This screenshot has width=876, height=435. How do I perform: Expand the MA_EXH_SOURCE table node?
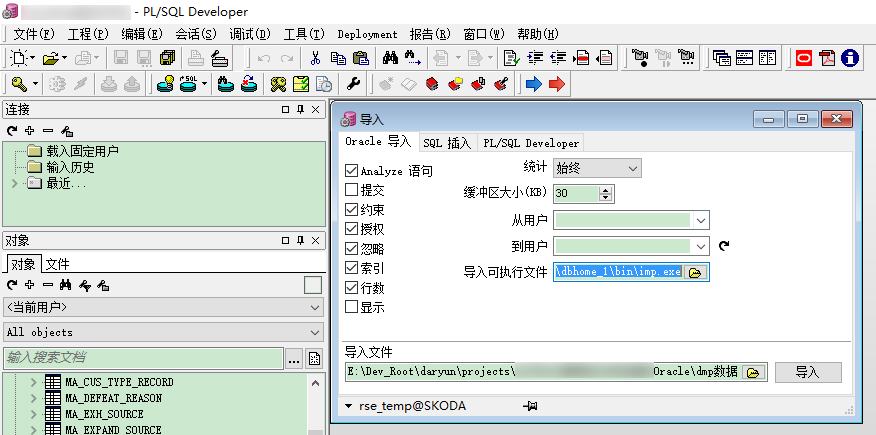coord(34,414)
